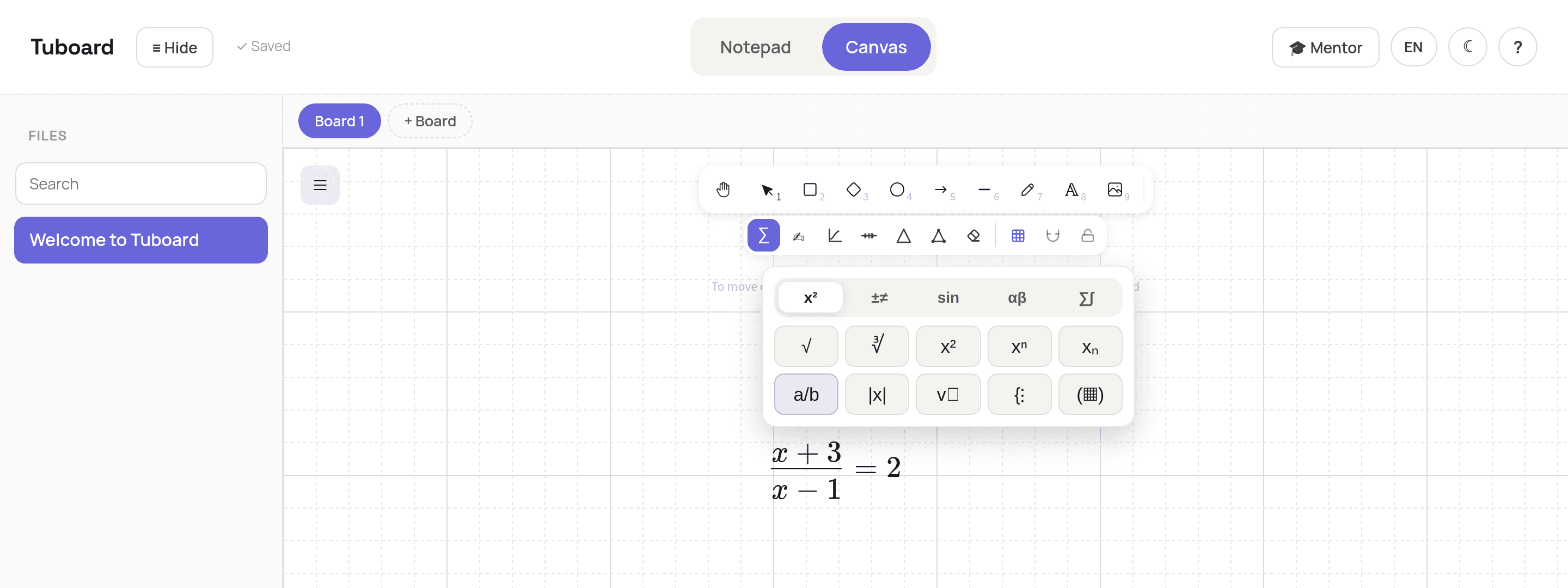The width and height of the screenshot is (1568, 588).
Task: Select the Eraser tool
Action: tap(973, 235)
